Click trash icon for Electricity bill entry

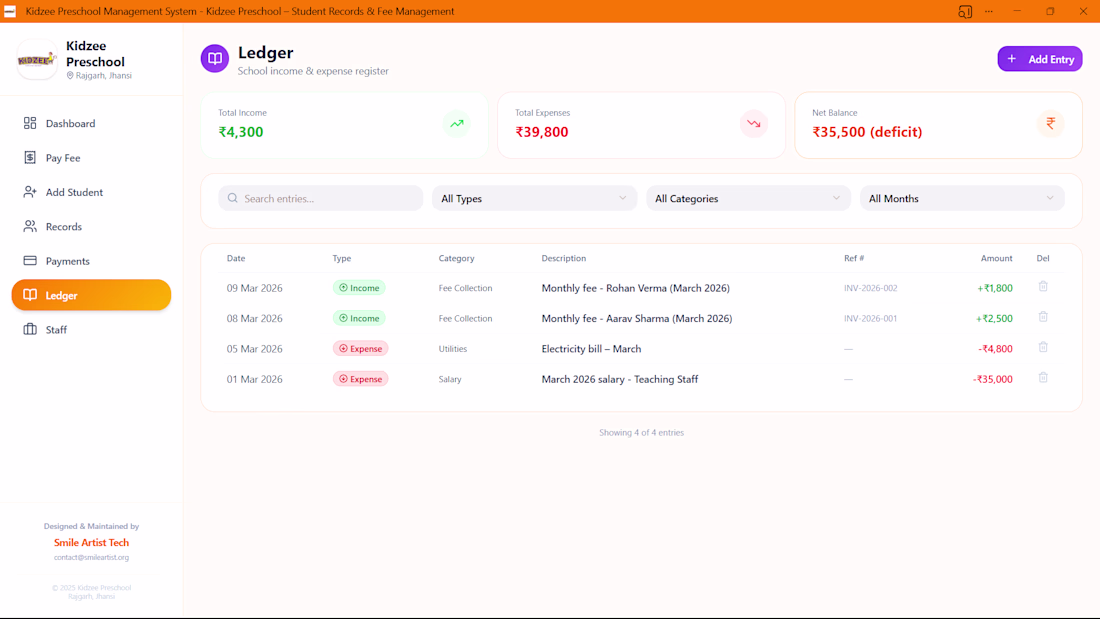(1043, 347)
